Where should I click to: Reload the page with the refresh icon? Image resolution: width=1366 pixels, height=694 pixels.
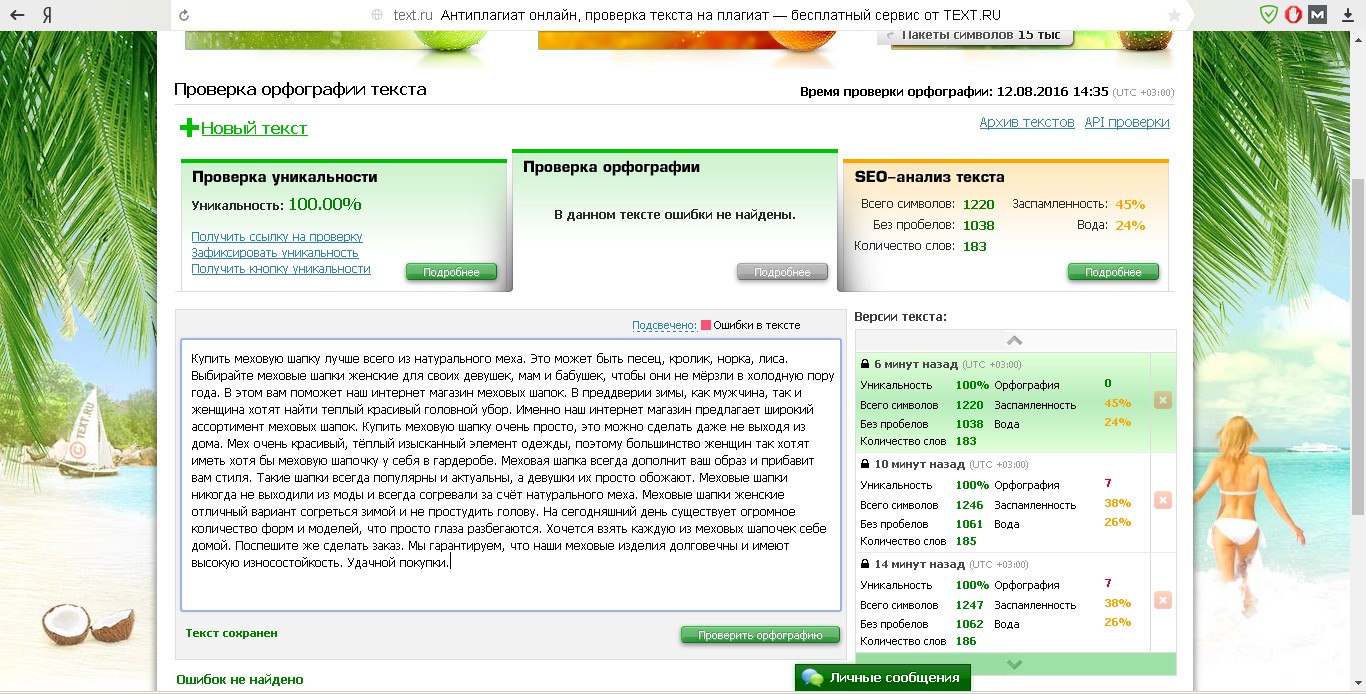click(x=183, y=15)
